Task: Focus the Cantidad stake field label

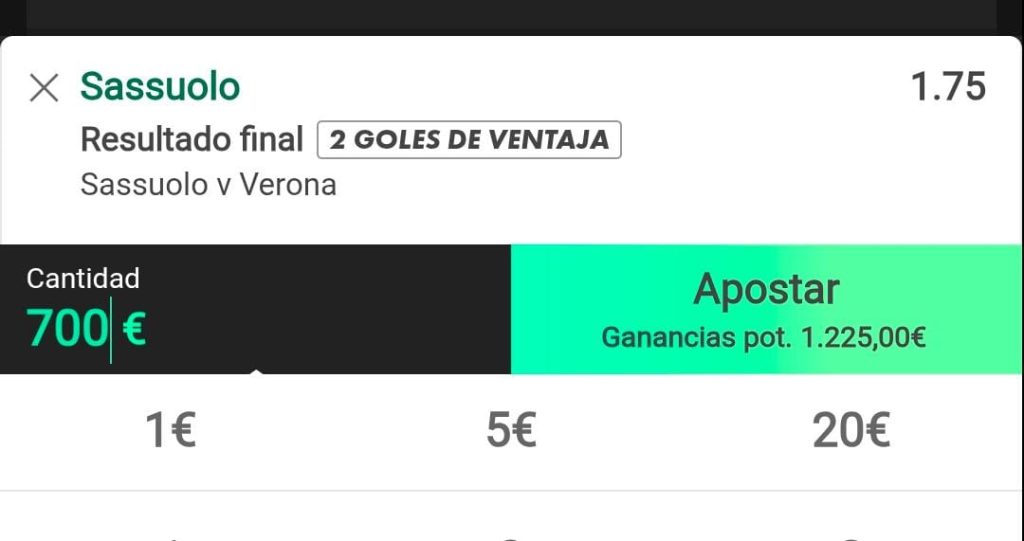Action: click(x=83, y=279)
